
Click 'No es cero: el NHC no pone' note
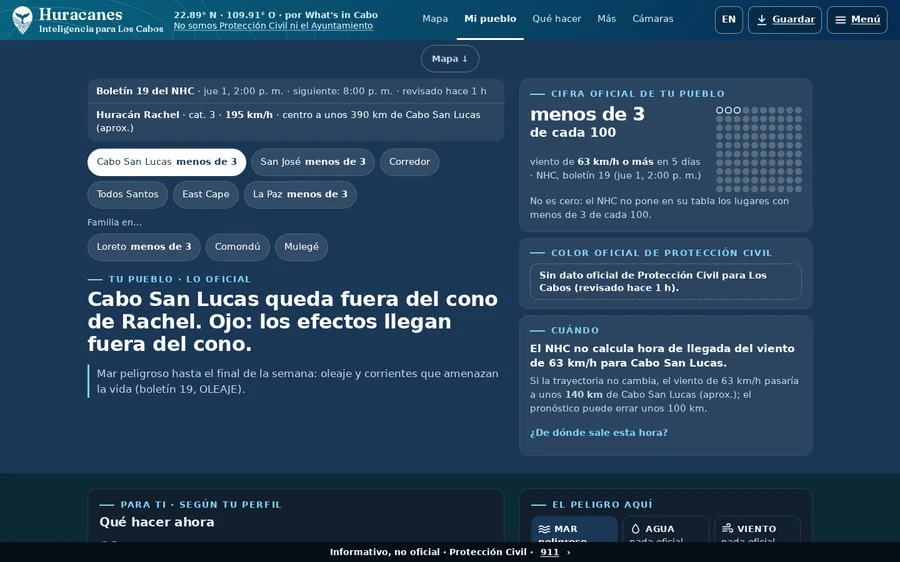coord(660,208)
